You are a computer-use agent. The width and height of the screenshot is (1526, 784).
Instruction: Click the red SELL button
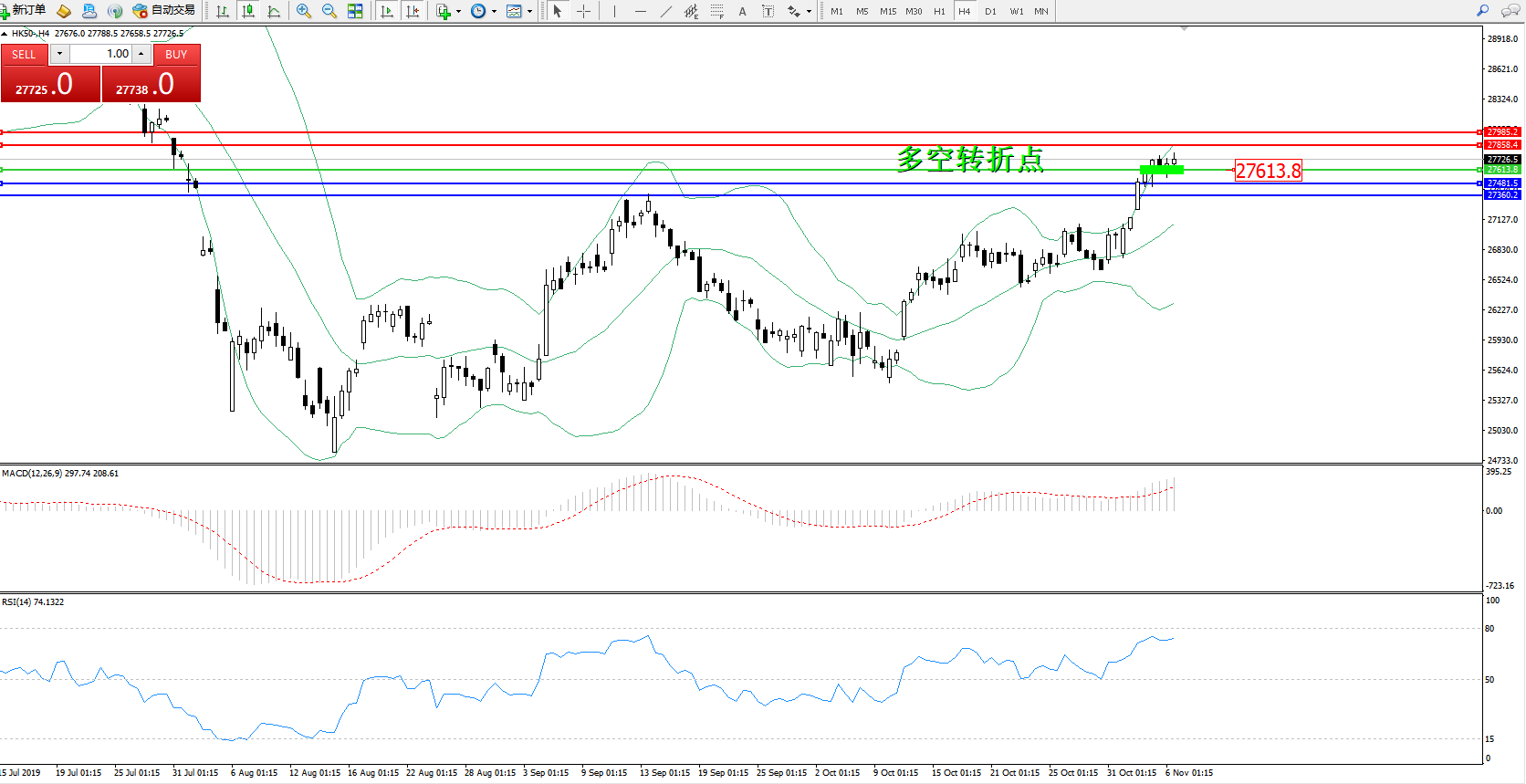click(24, 55)
